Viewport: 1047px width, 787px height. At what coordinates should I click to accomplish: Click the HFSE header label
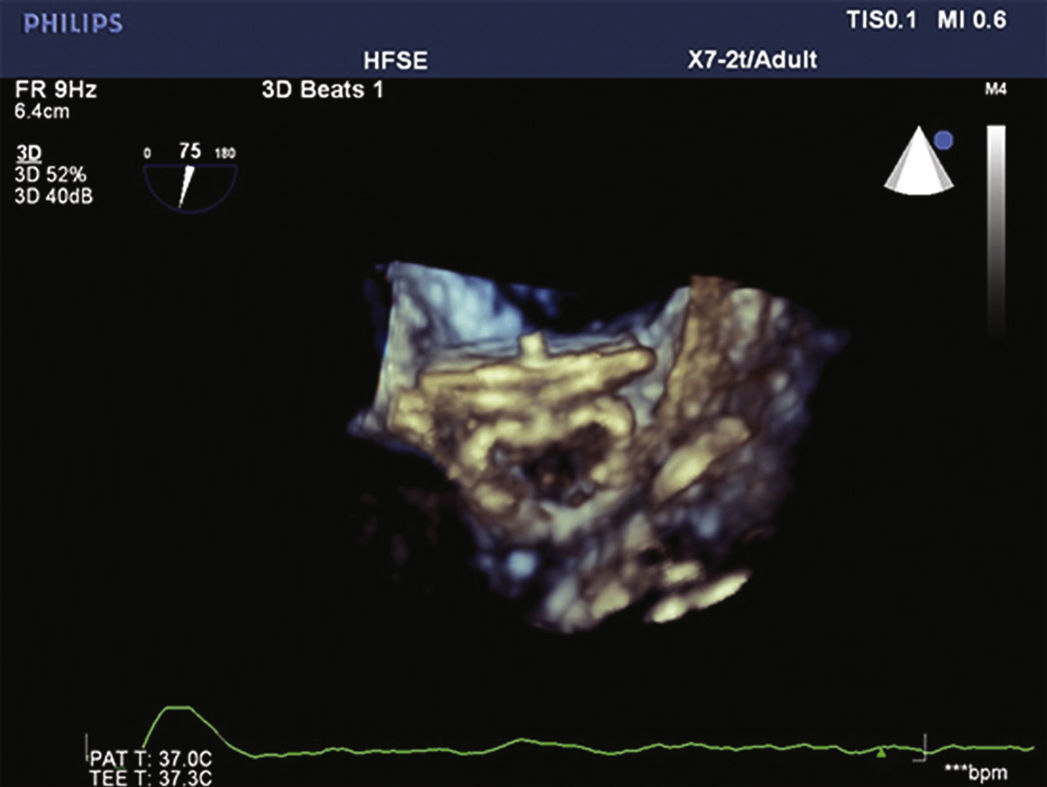(394, 61)
